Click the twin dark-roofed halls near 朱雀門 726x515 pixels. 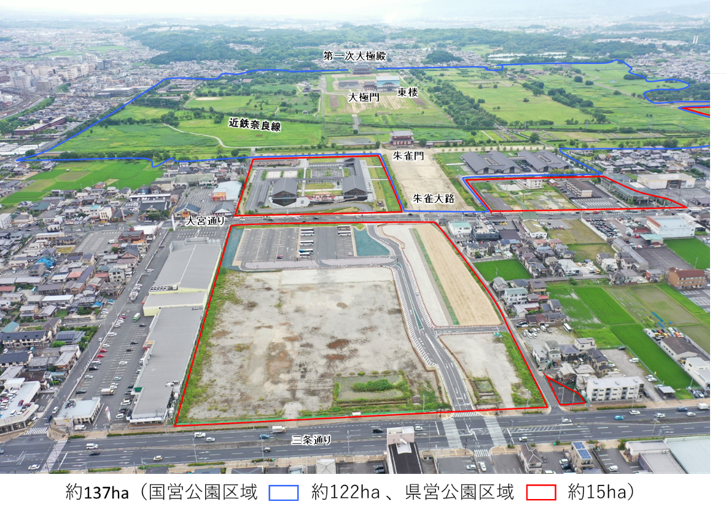click(x=318, y=184)
